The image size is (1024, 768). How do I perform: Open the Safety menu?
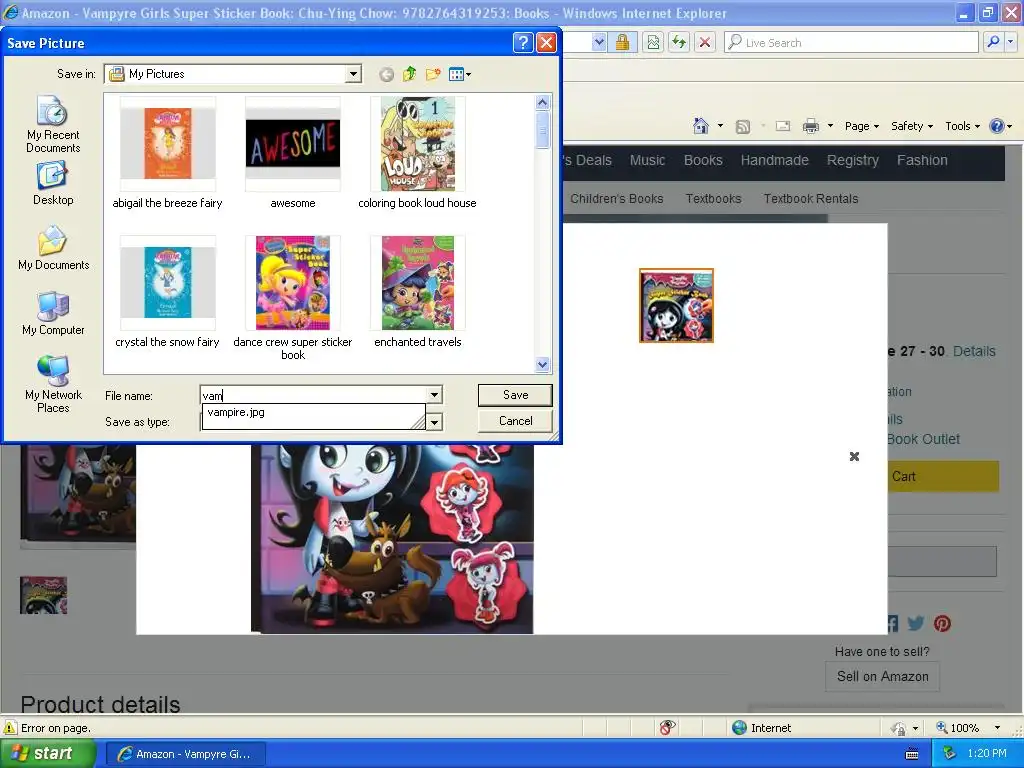point(912,126)
